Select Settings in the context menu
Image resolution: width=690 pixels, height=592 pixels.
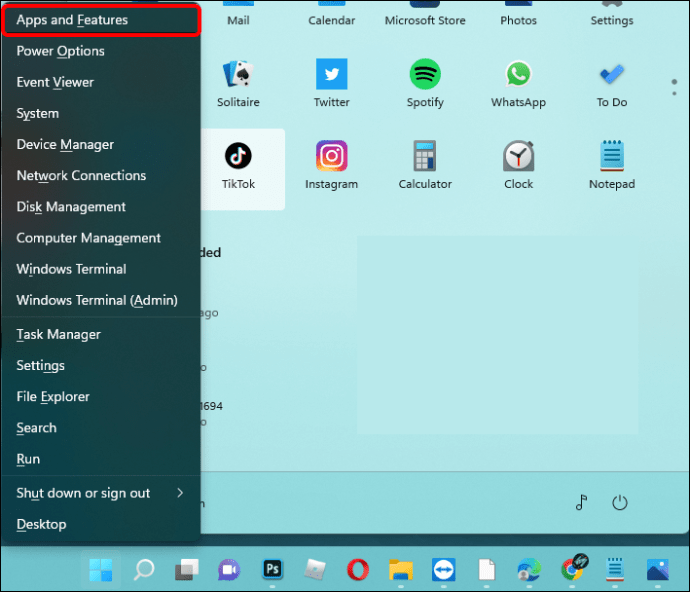click(101, 366)
